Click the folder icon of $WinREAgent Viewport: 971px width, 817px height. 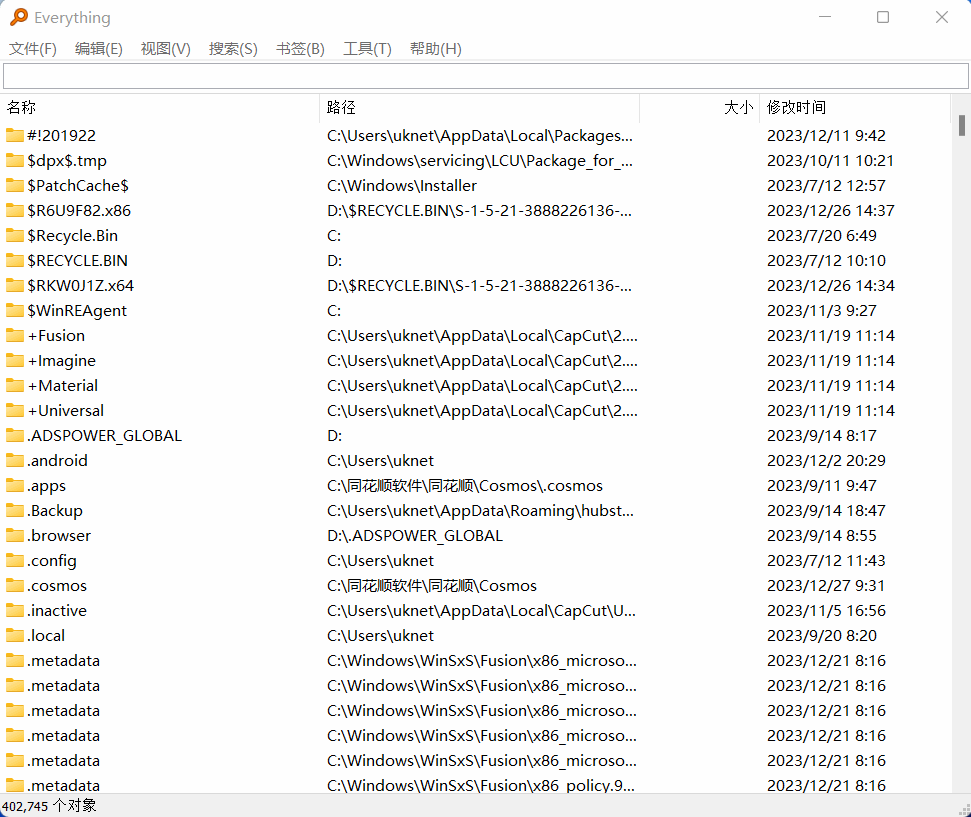15,310
